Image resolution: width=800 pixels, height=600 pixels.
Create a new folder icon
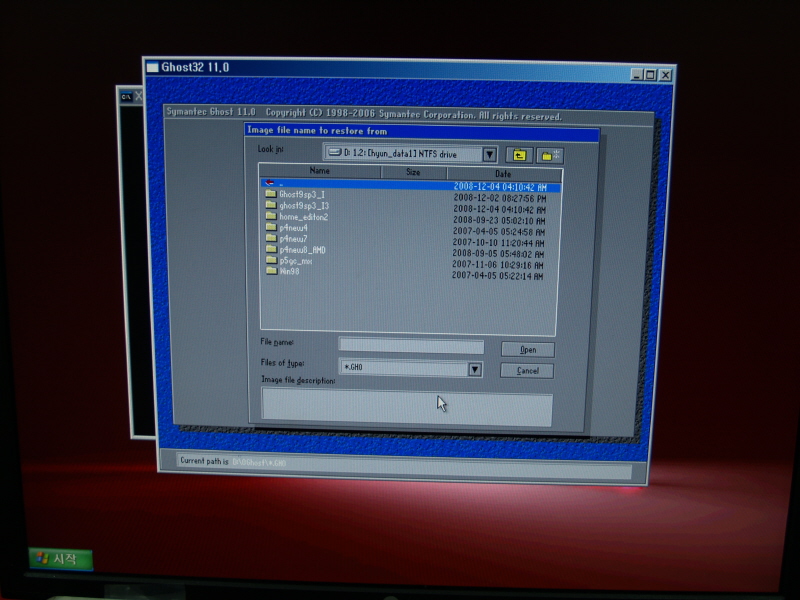[x=549, y=156]
